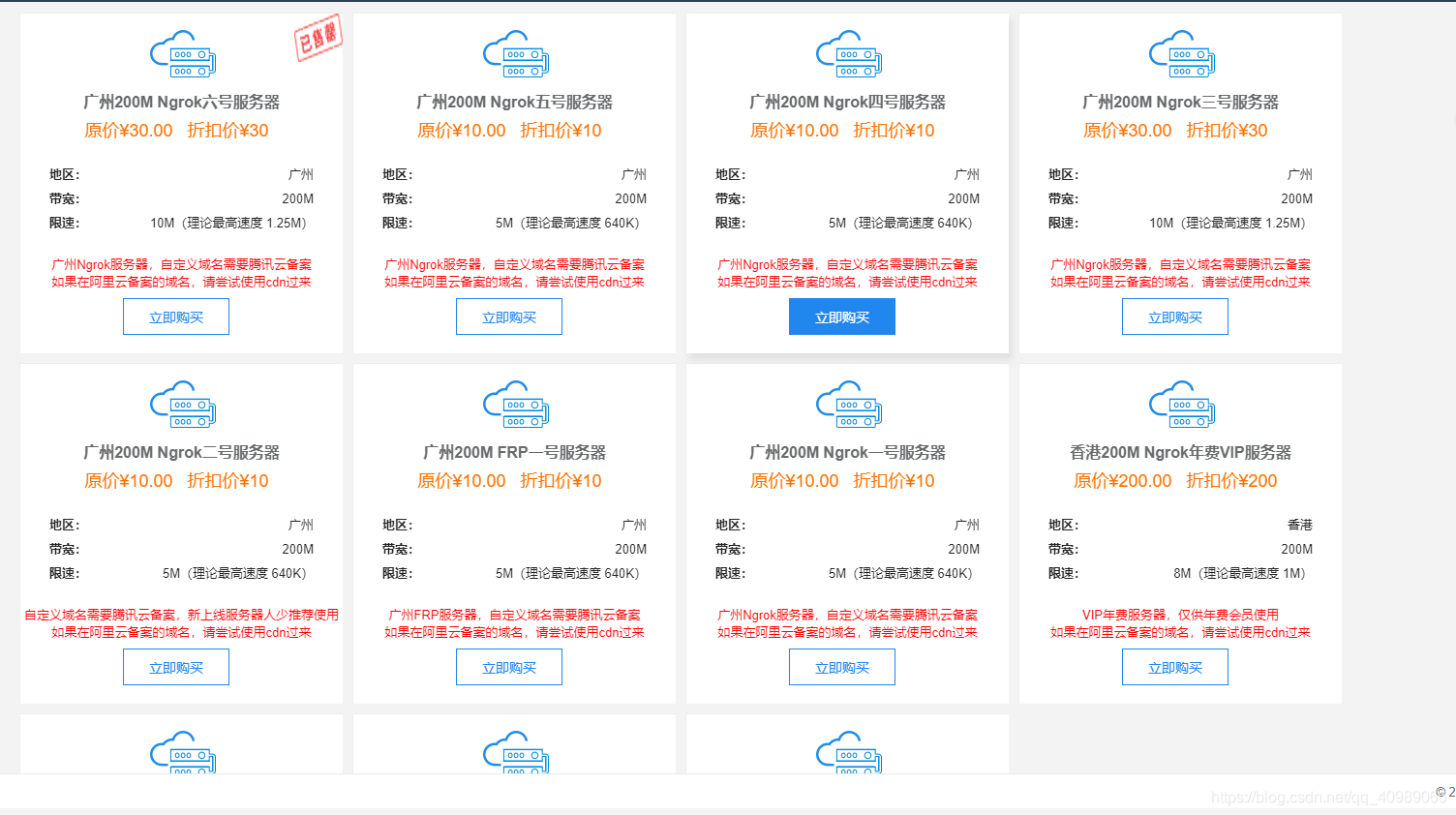The image size is (1456, 815).
Task: Click the 10M（理论最高速度 1.25M）text on 三号服务器
Action: point(1228,223)
